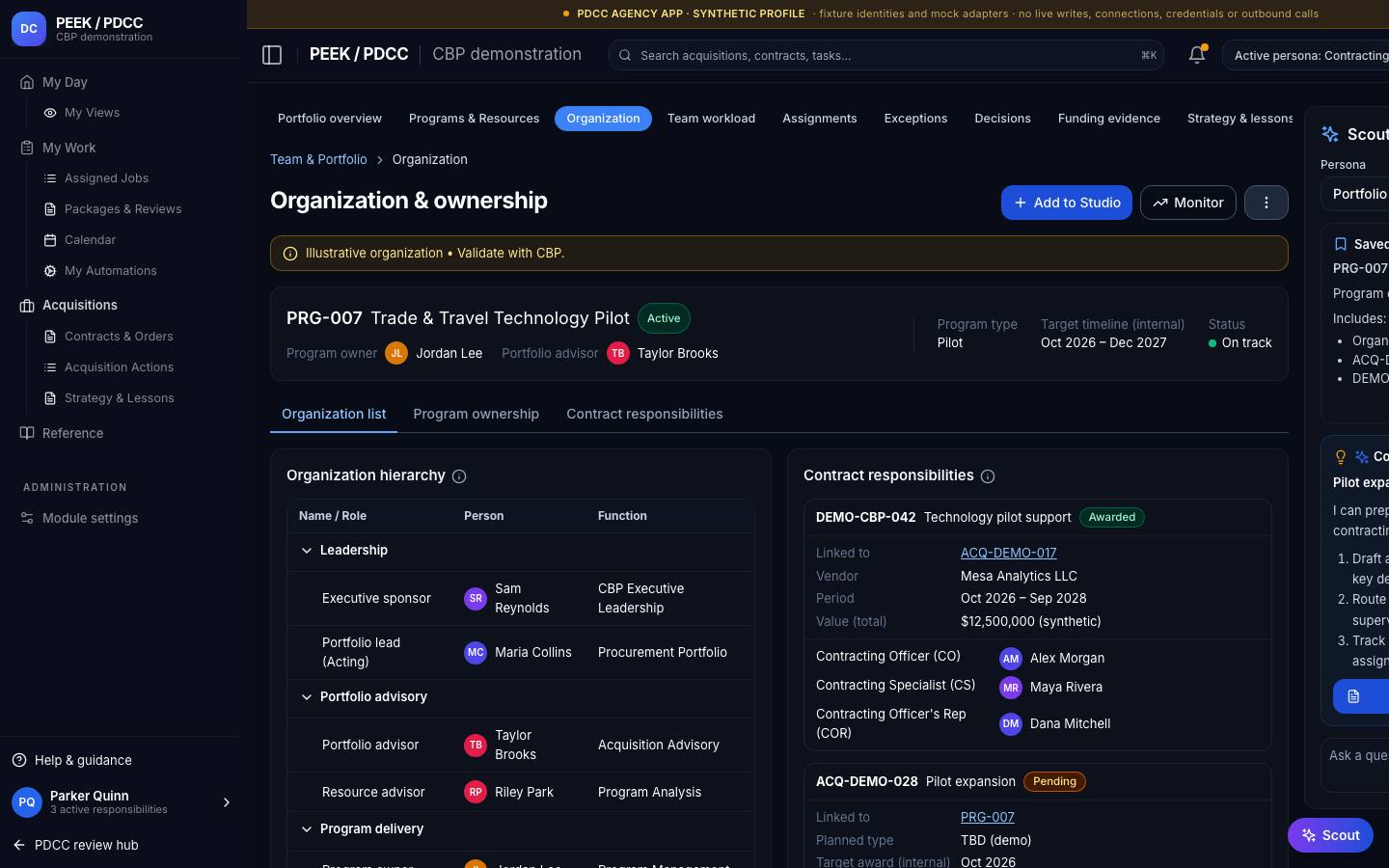The width and height of the screenshot is (1389, 868).
Task: Open the Exceptions tab
Action: click(915, 119)
